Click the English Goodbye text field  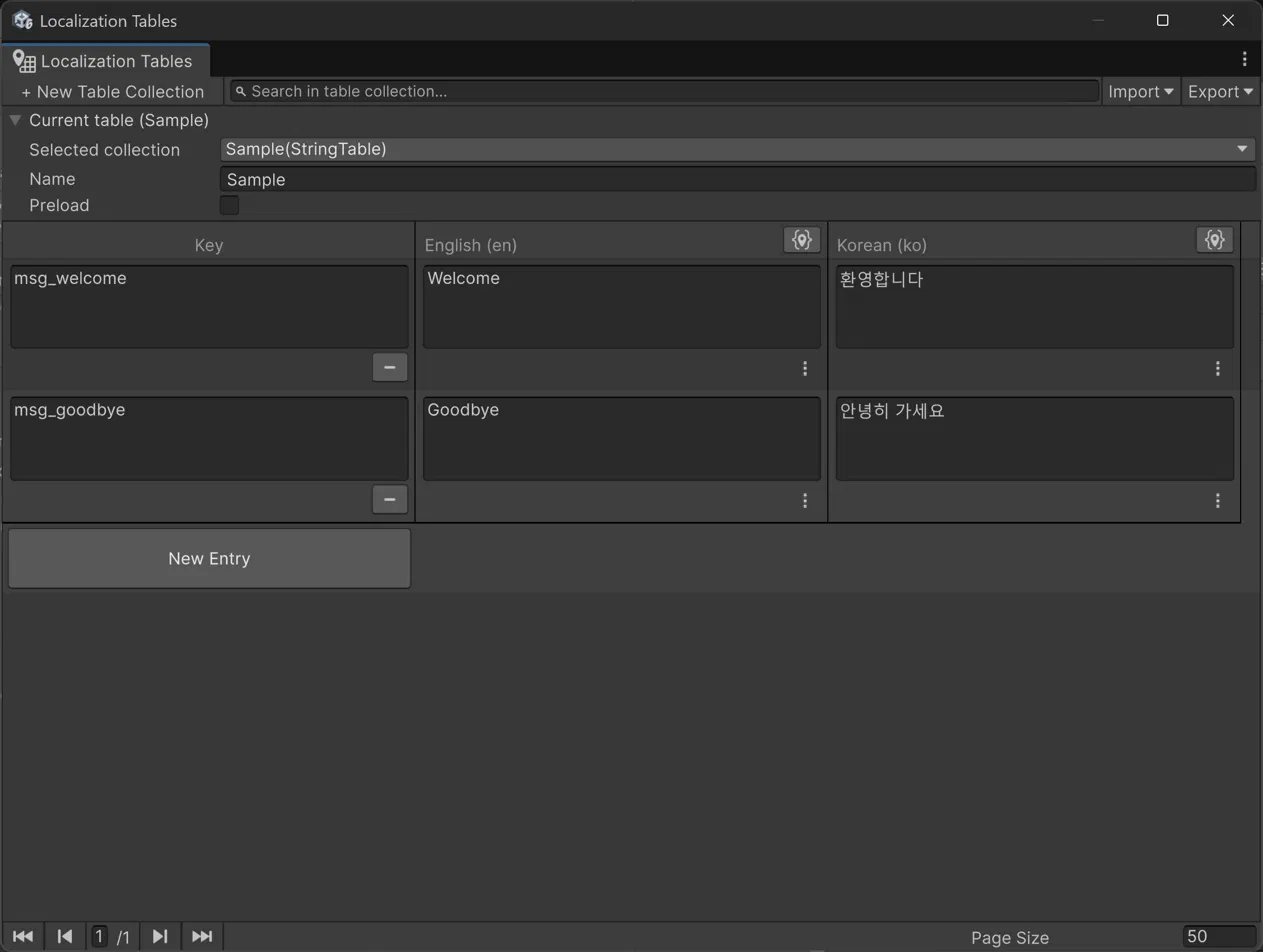tap(622, 438)
